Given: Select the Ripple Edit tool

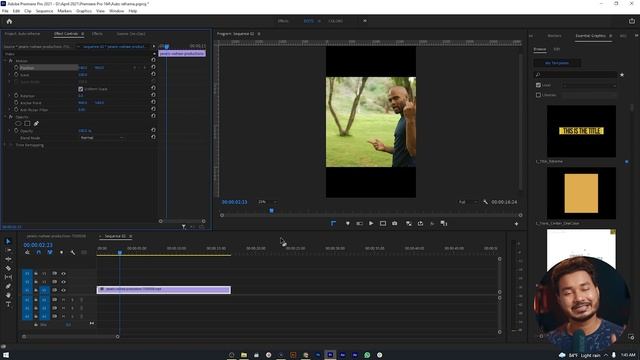Looking at the screenshot, I should (x=8, y=259).
